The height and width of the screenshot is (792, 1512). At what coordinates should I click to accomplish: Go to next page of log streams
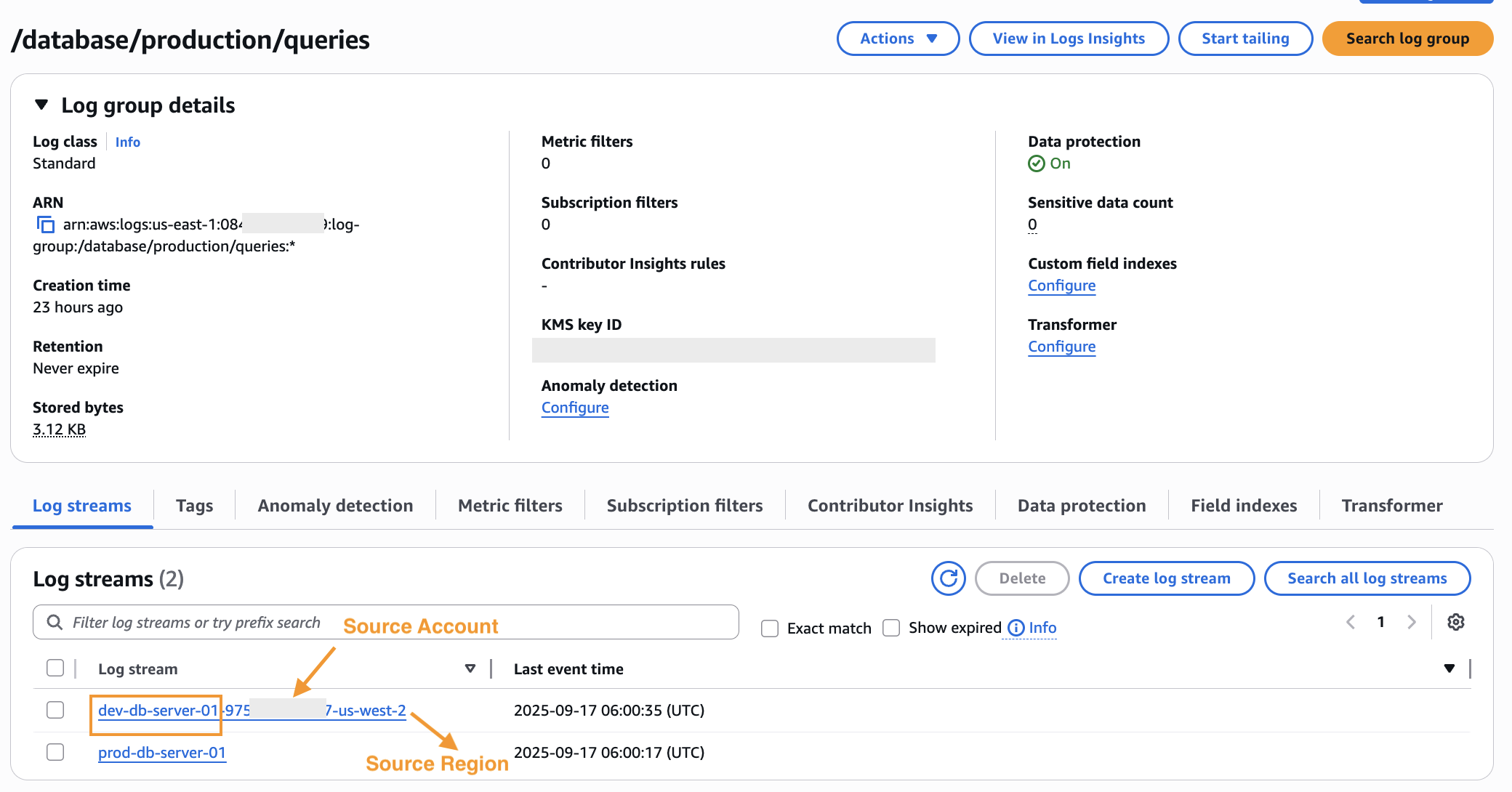tap(1412, 622)
